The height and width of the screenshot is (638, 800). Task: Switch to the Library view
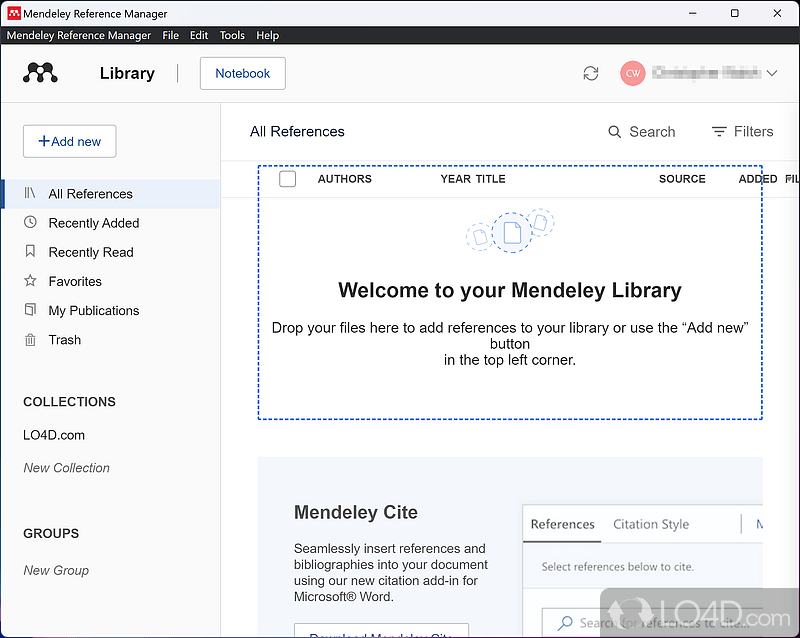click(x=127, y=73)
